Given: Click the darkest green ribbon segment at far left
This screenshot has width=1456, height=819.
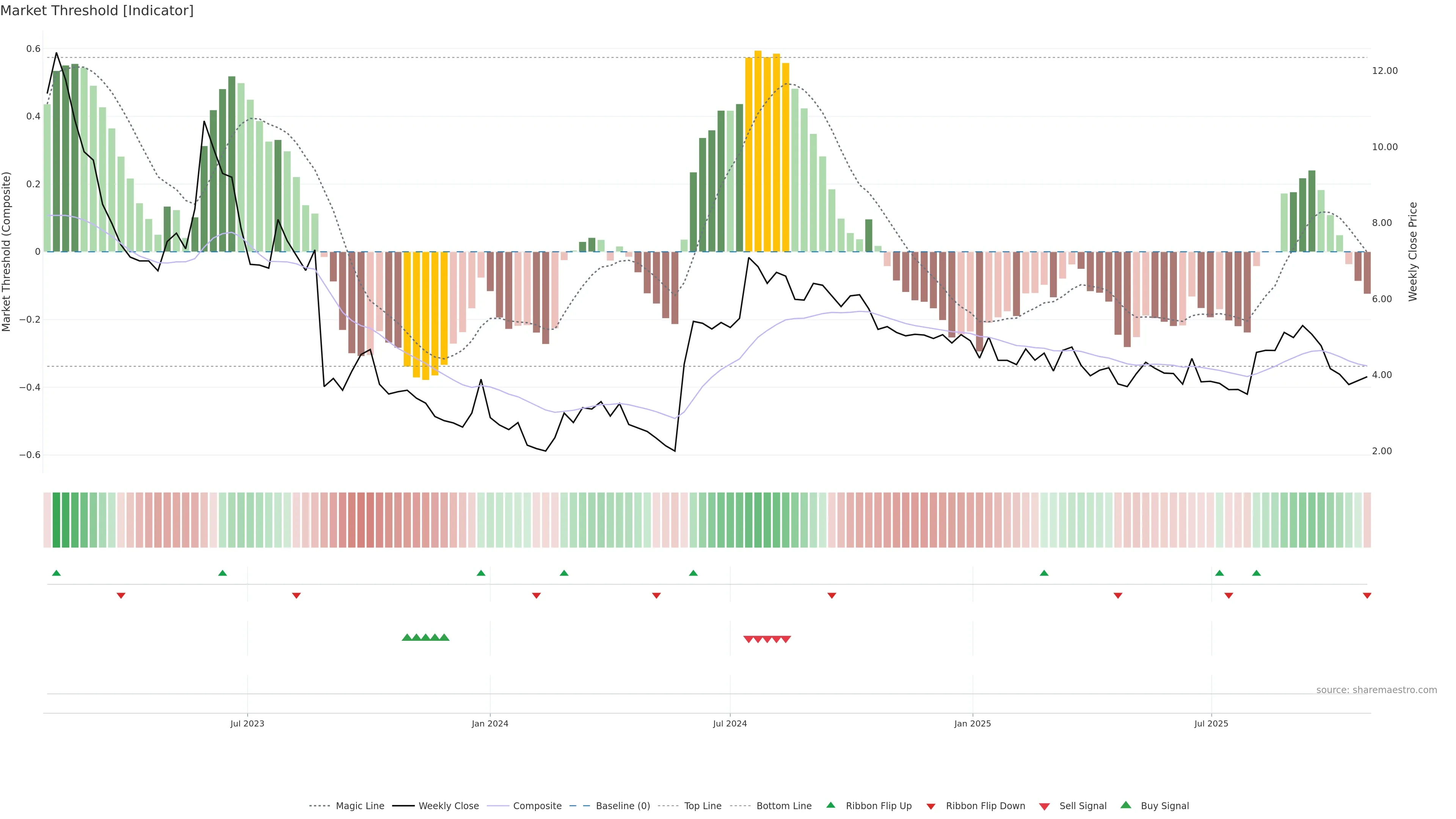Looking at the screenshot, I should point(56,520).
